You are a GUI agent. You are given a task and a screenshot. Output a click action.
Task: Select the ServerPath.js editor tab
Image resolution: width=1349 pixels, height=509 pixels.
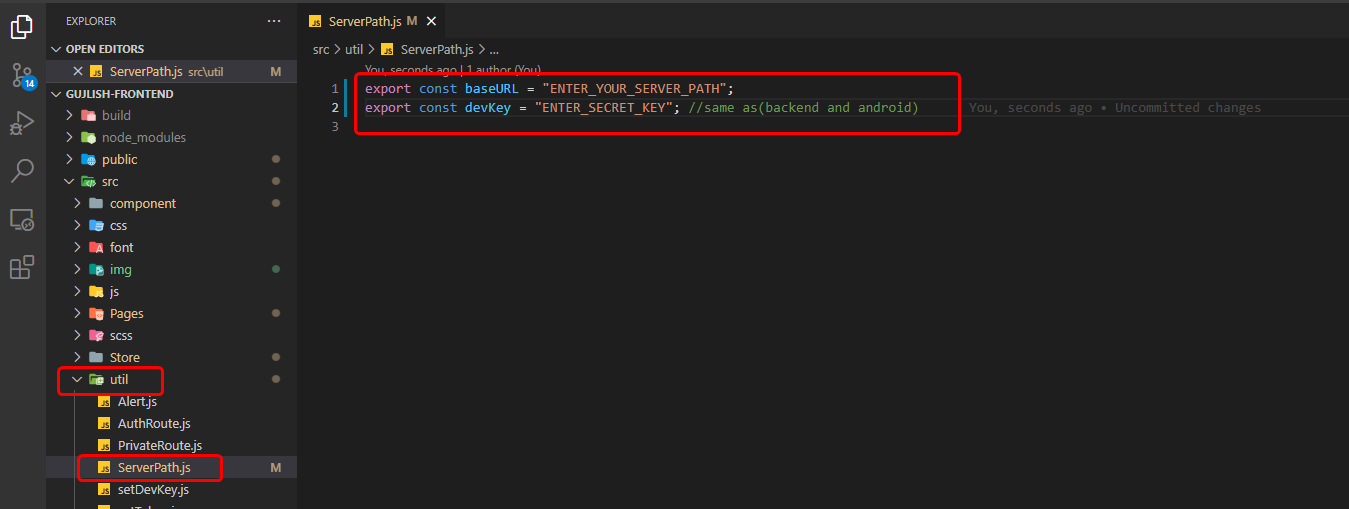365,21
